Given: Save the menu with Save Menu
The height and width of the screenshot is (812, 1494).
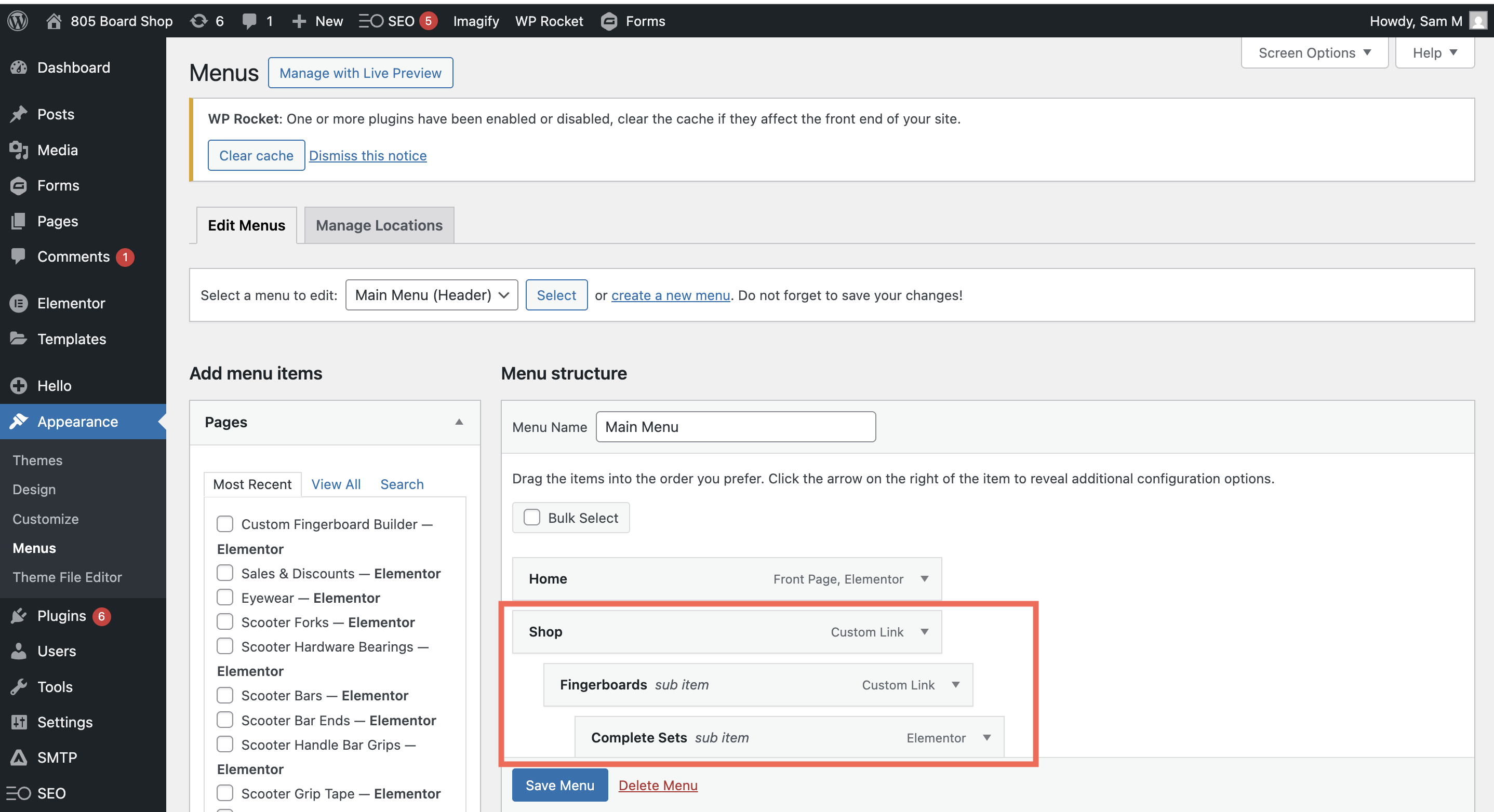Looking at the screenshot, I should [559, 786].
